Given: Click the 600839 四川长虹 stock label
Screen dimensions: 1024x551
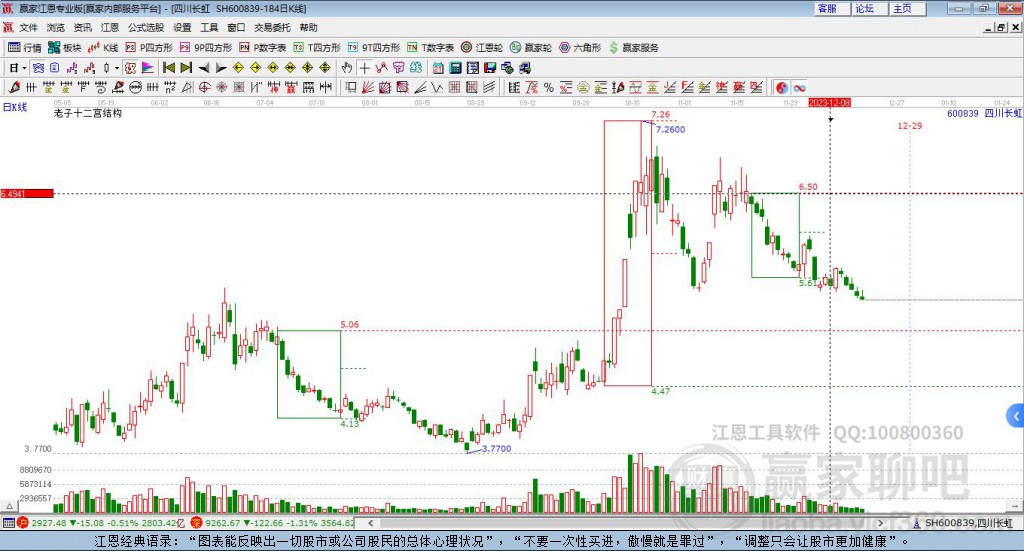Looking at the screenshot, I should (x=984, y=113).
